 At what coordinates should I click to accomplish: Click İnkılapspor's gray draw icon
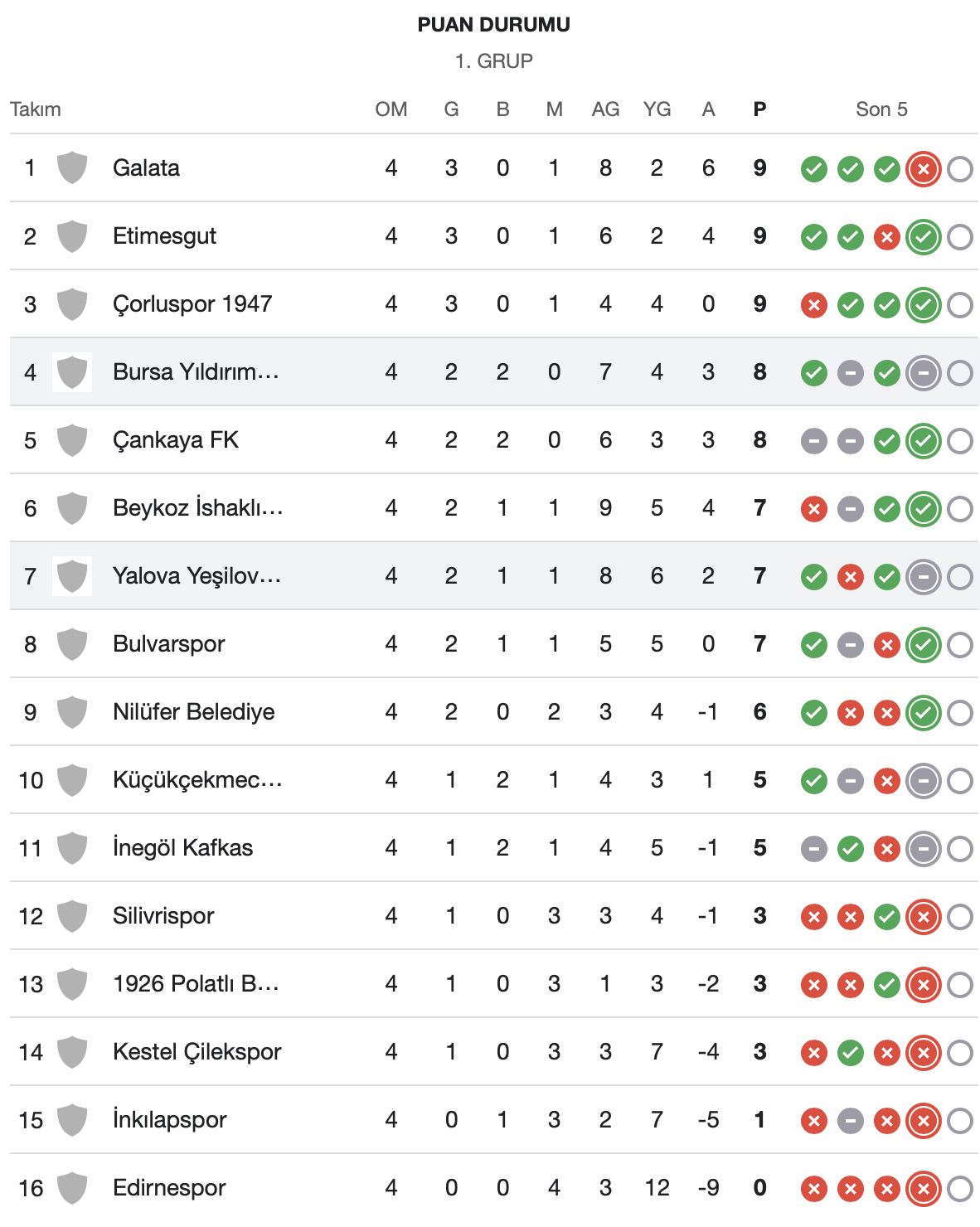[850, 1122]
